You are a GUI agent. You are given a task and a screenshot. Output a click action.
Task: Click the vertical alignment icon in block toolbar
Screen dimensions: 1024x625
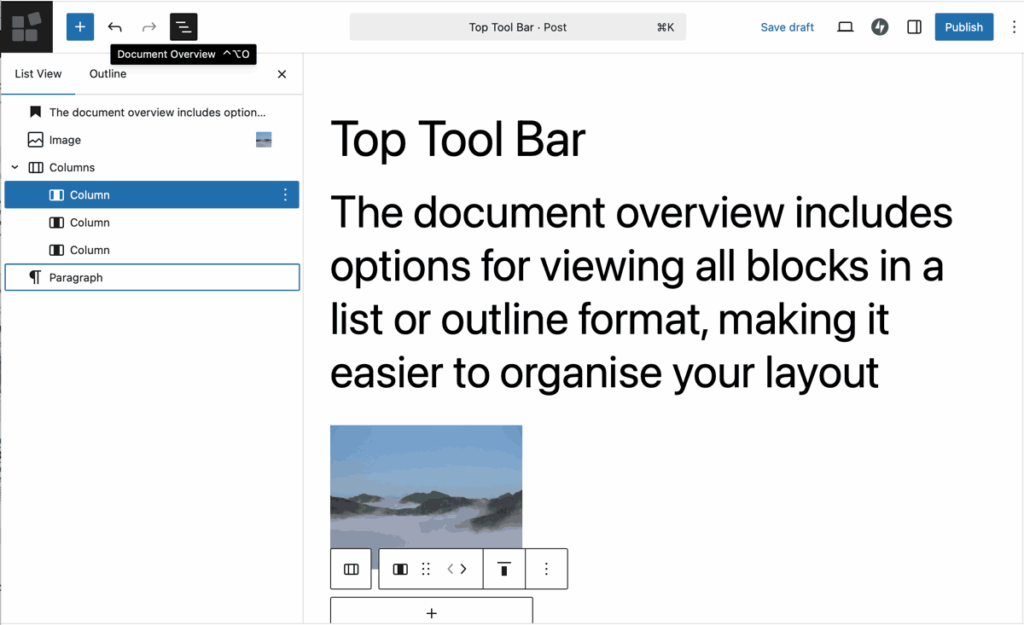pos(504,569)
